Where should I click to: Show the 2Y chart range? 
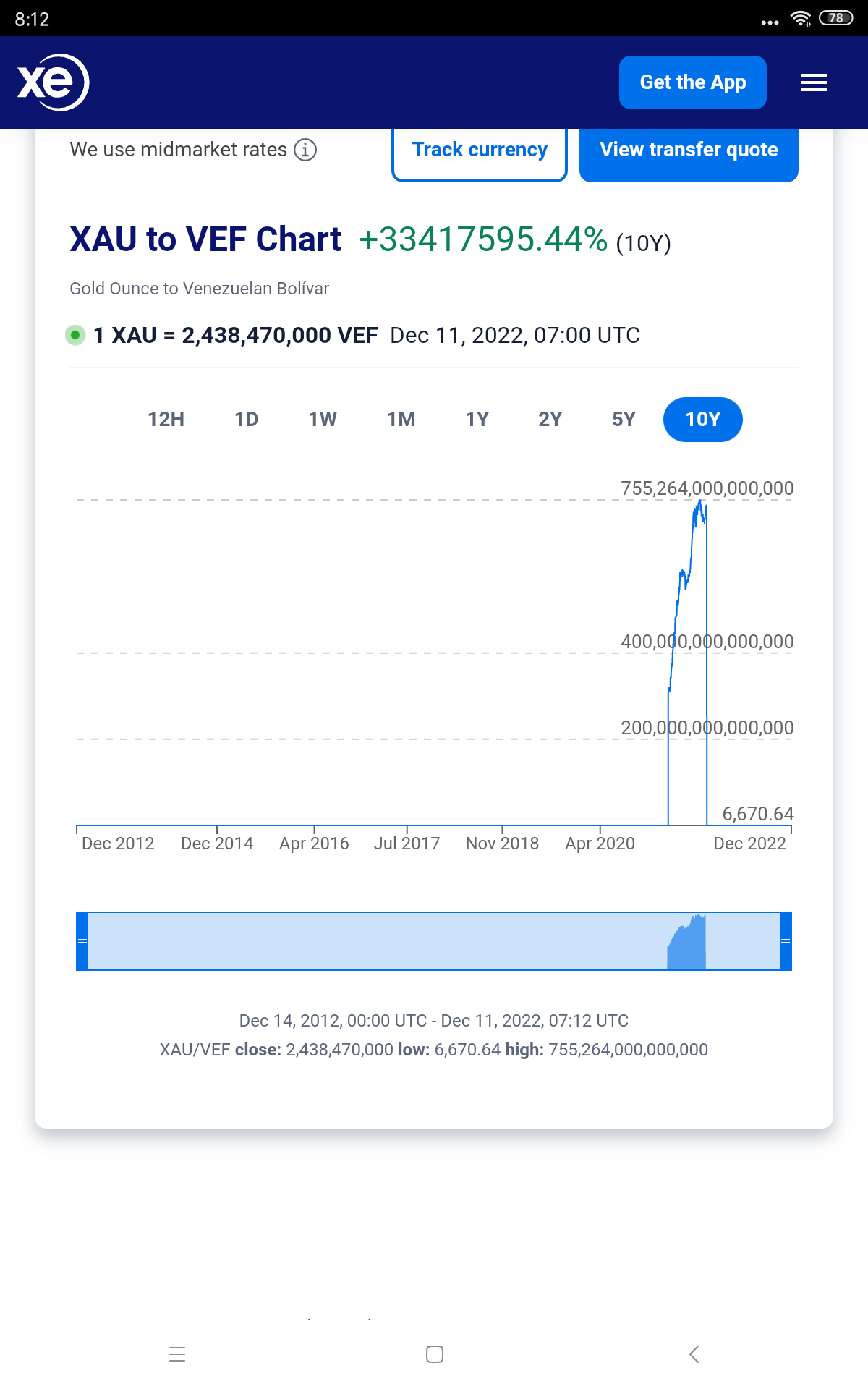point(550,420)
